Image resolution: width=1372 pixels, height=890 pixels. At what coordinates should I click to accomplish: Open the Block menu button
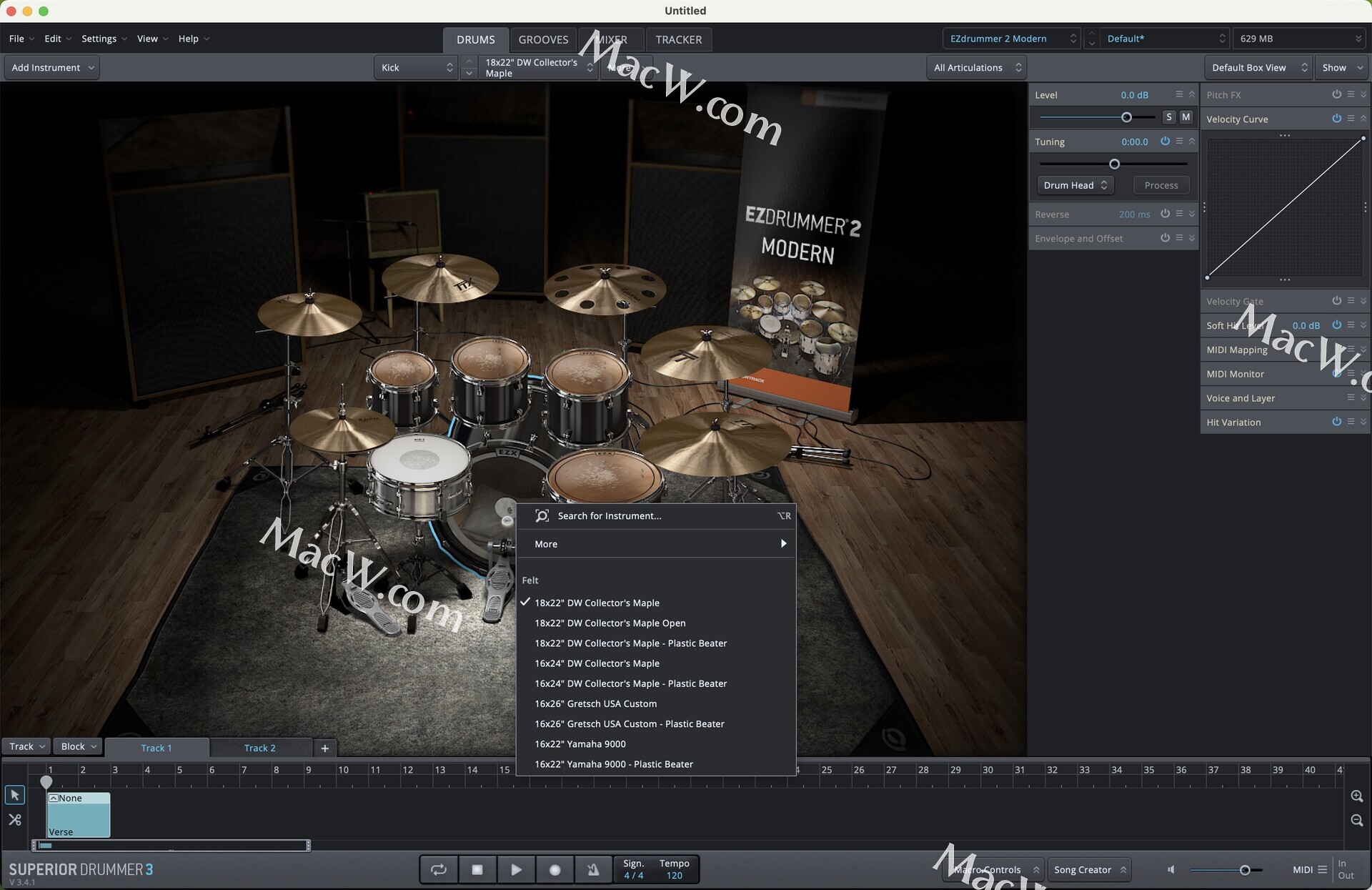click(78, 746)
